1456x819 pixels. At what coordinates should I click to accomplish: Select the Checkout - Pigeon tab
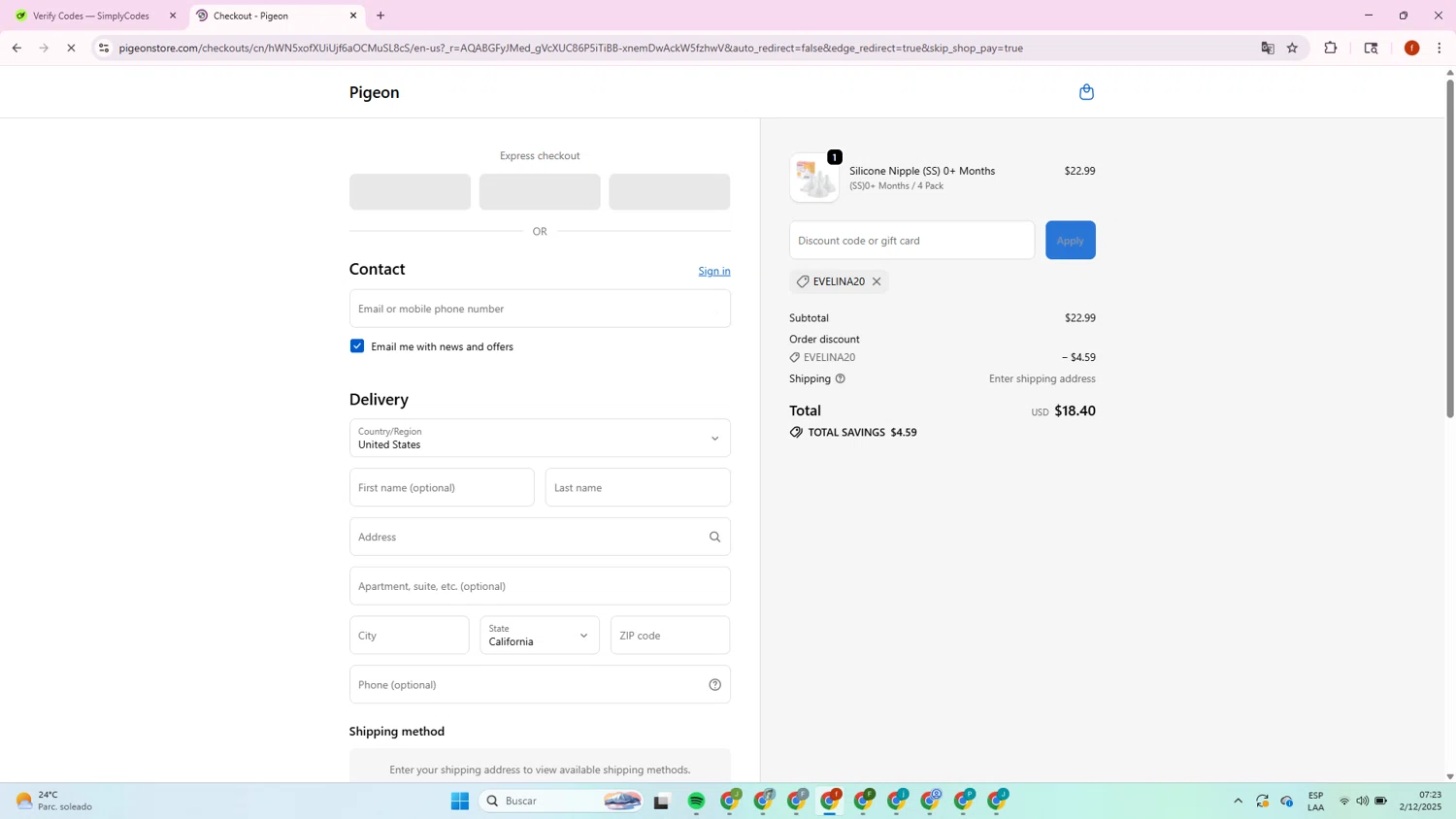tap(276, 16)
